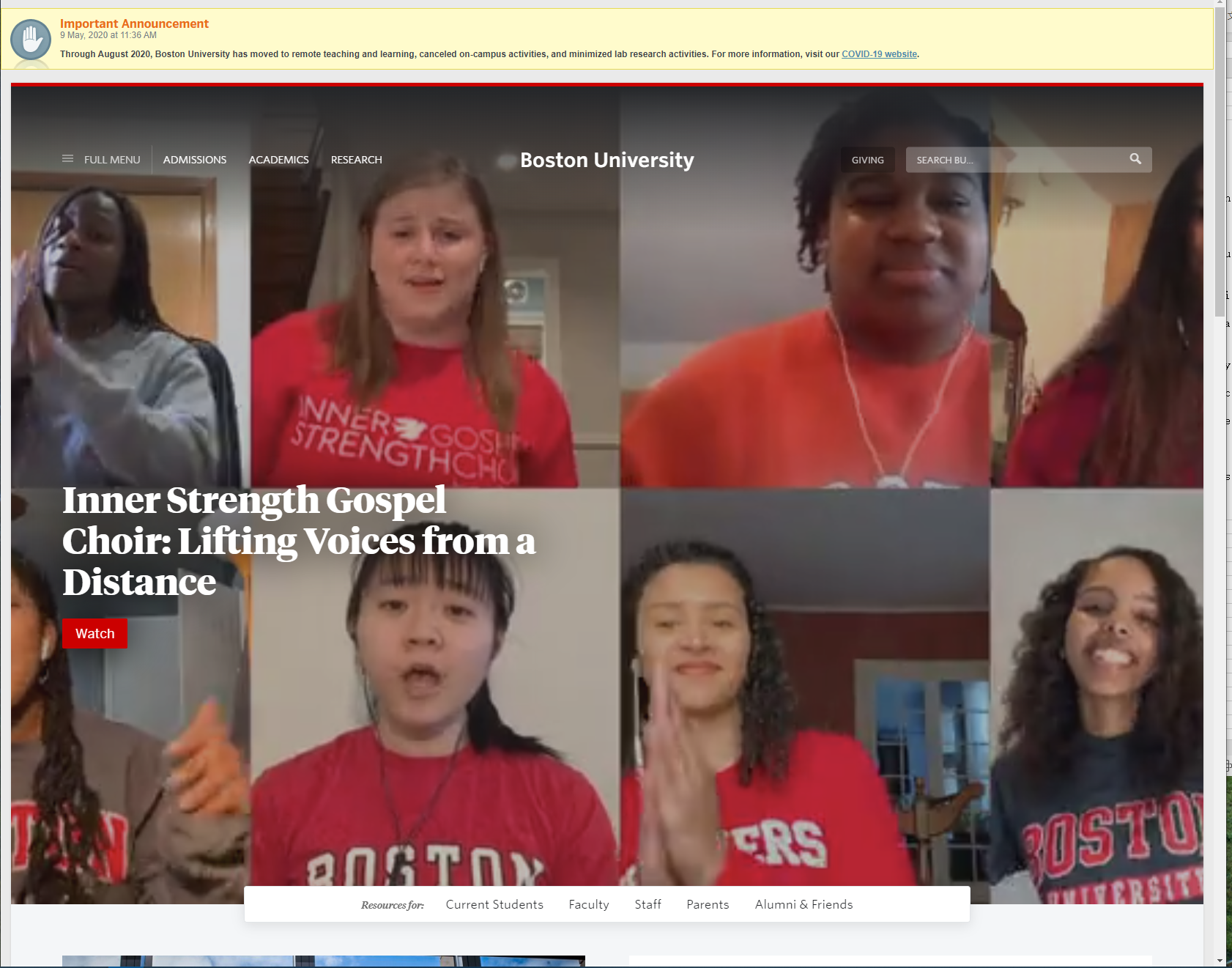Open the Admissions menu item
The image size is (1232, 968).
coord(195,160)
